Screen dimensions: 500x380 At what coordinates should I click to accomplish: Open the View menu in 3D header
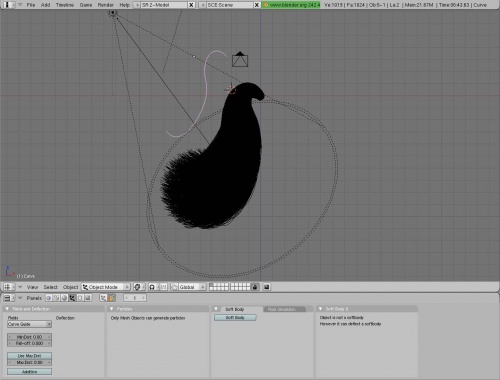point(32,287)
